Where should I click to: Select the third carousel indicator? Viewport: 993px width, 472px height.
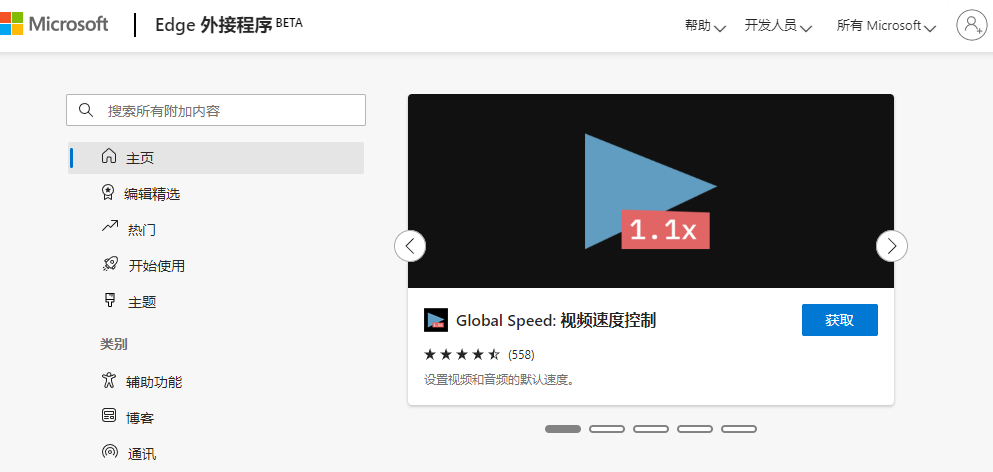(651, 429)
